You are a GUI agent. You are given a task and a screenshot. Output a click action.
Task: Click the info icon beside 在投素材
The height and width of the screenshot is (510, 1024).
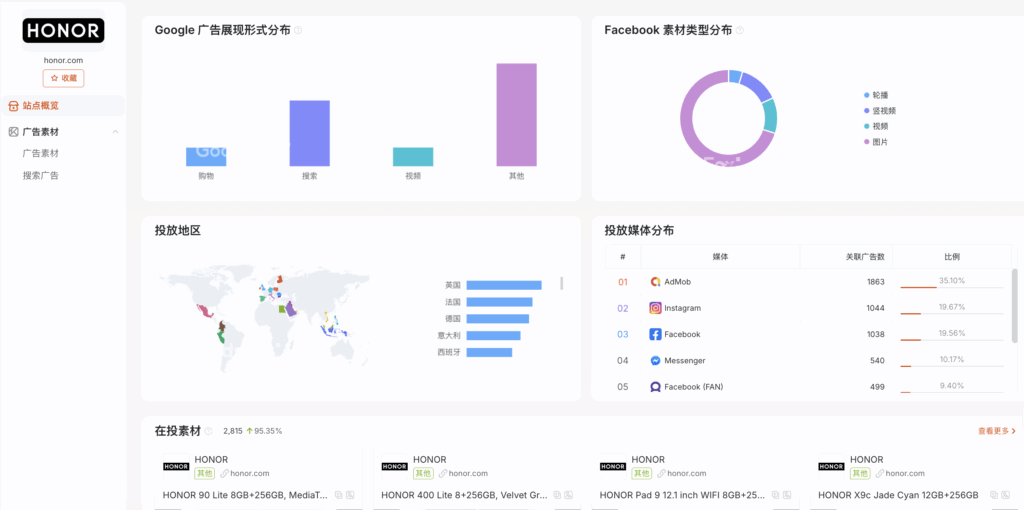point(208,431)
